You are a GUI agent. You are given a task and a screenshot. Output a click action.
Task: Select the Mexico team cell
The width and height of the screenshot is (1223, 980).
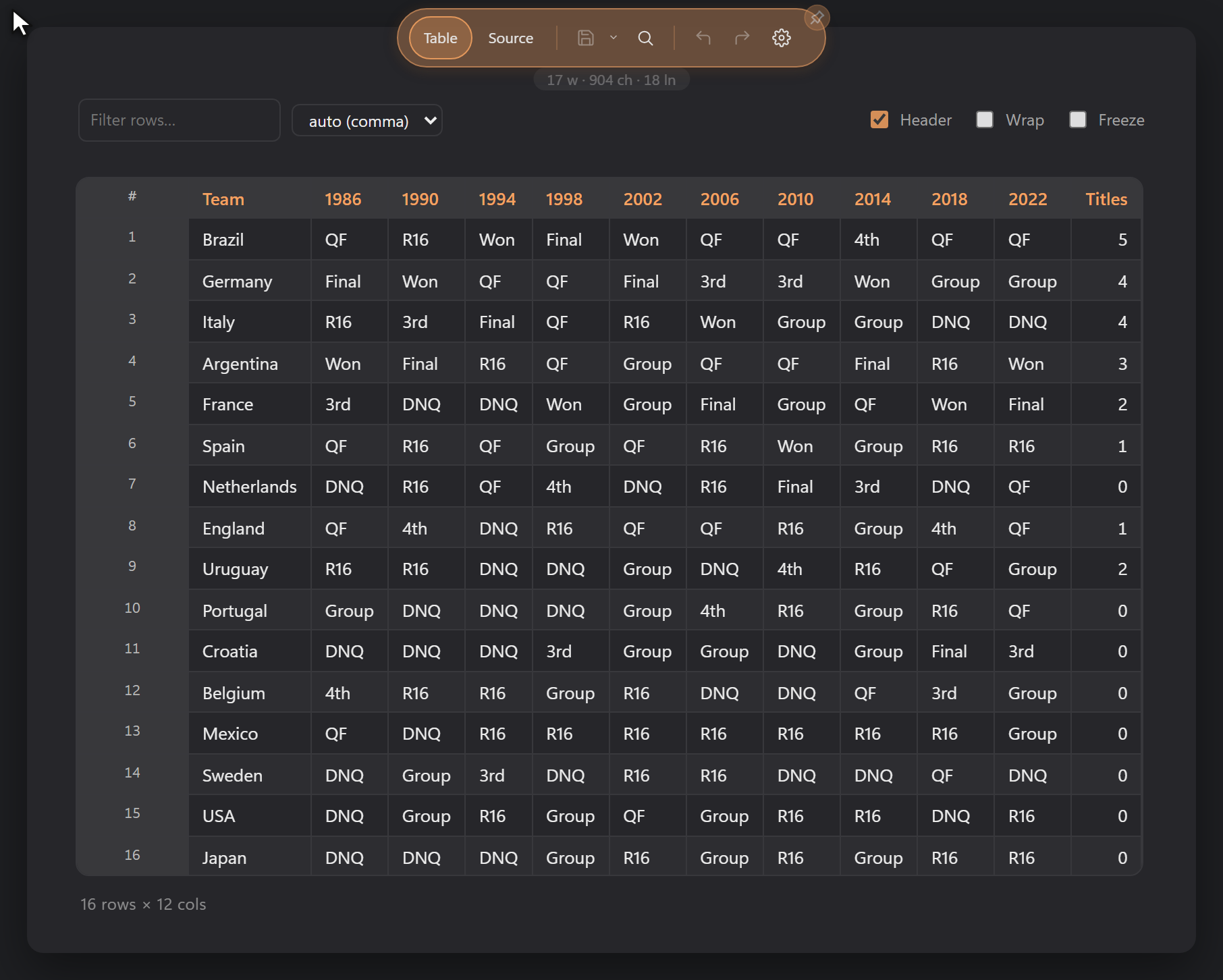tap(250, 734)
